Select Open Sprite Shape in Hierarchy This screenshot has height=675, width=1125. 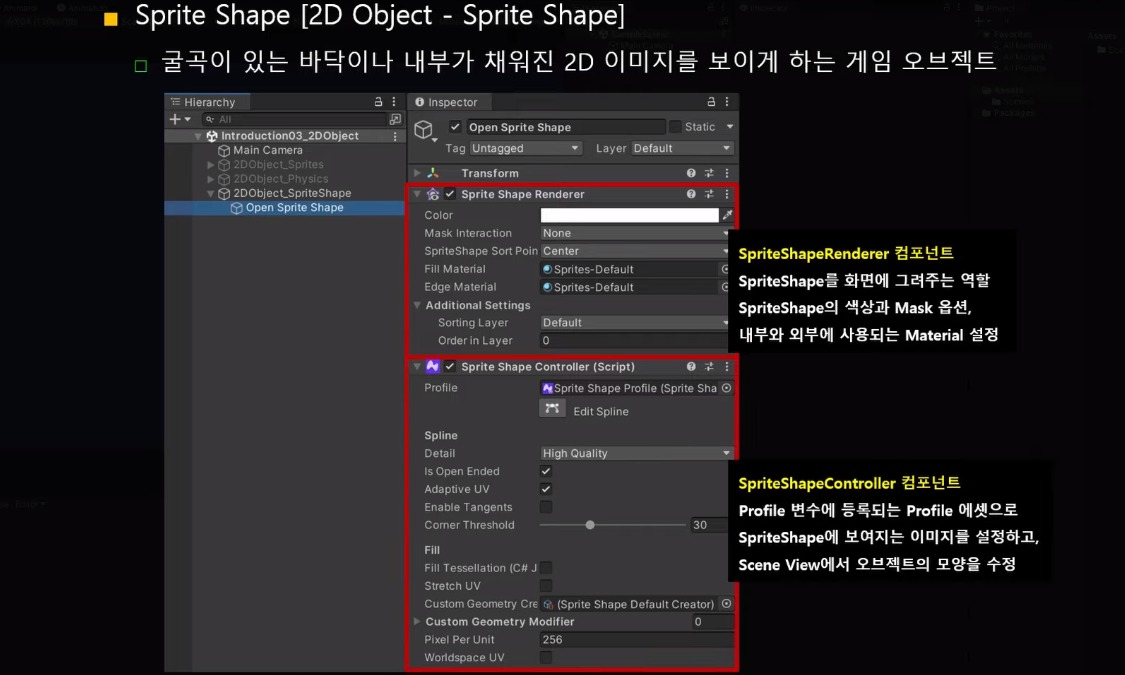click(x=294, y=207)
